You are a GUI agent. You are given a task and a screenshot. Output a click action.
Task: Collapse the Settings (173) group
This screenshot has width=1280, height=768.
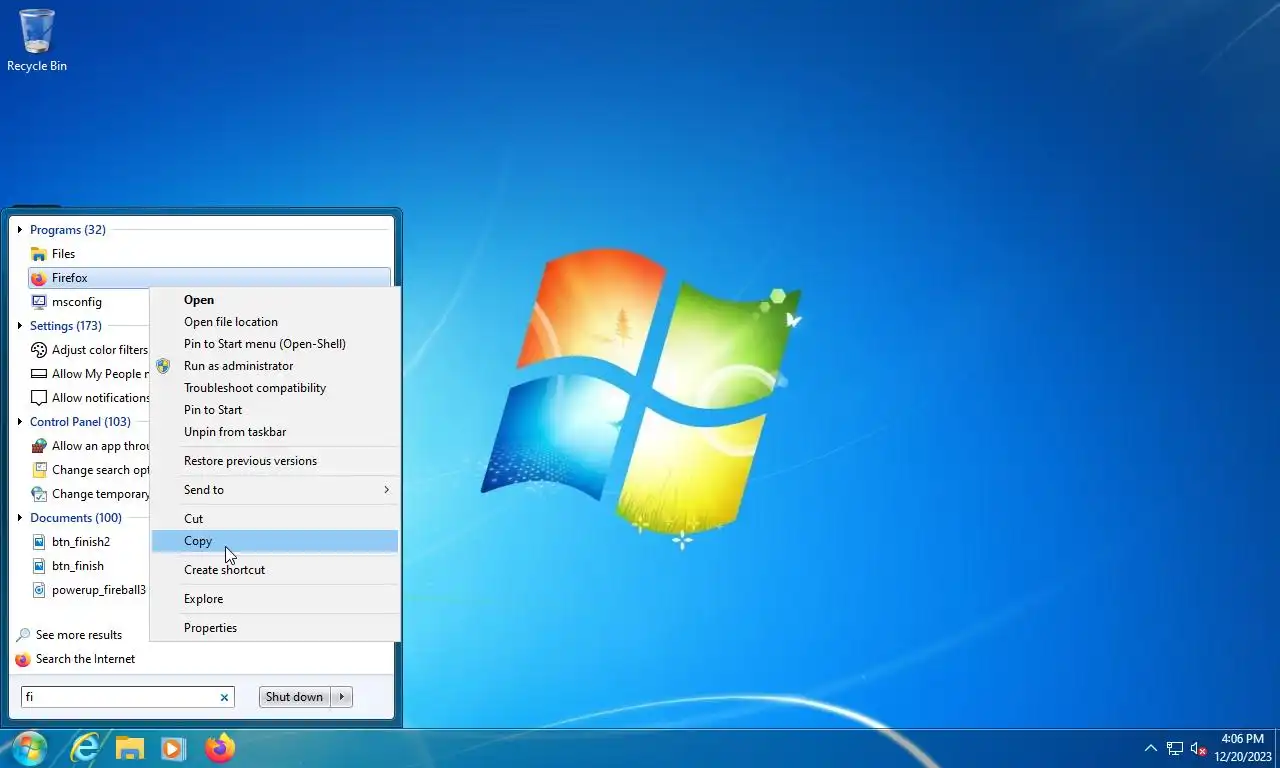(20, 326)
